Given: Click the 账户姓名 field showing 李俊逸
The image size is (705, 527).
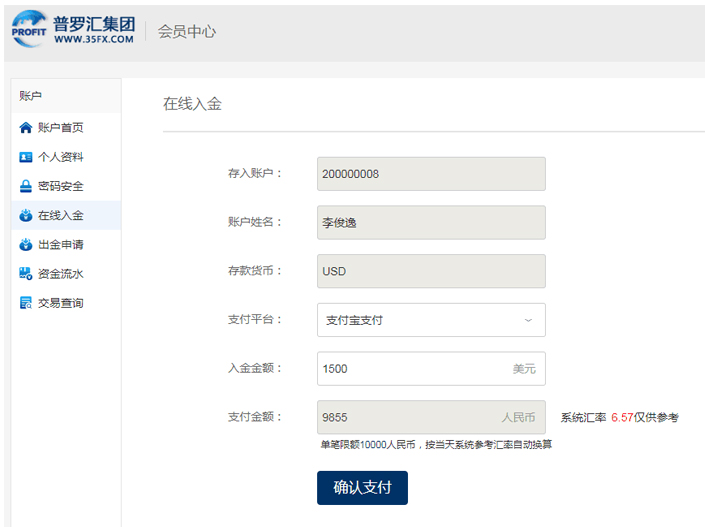Looking at the screenshot, I should (430, 222).
